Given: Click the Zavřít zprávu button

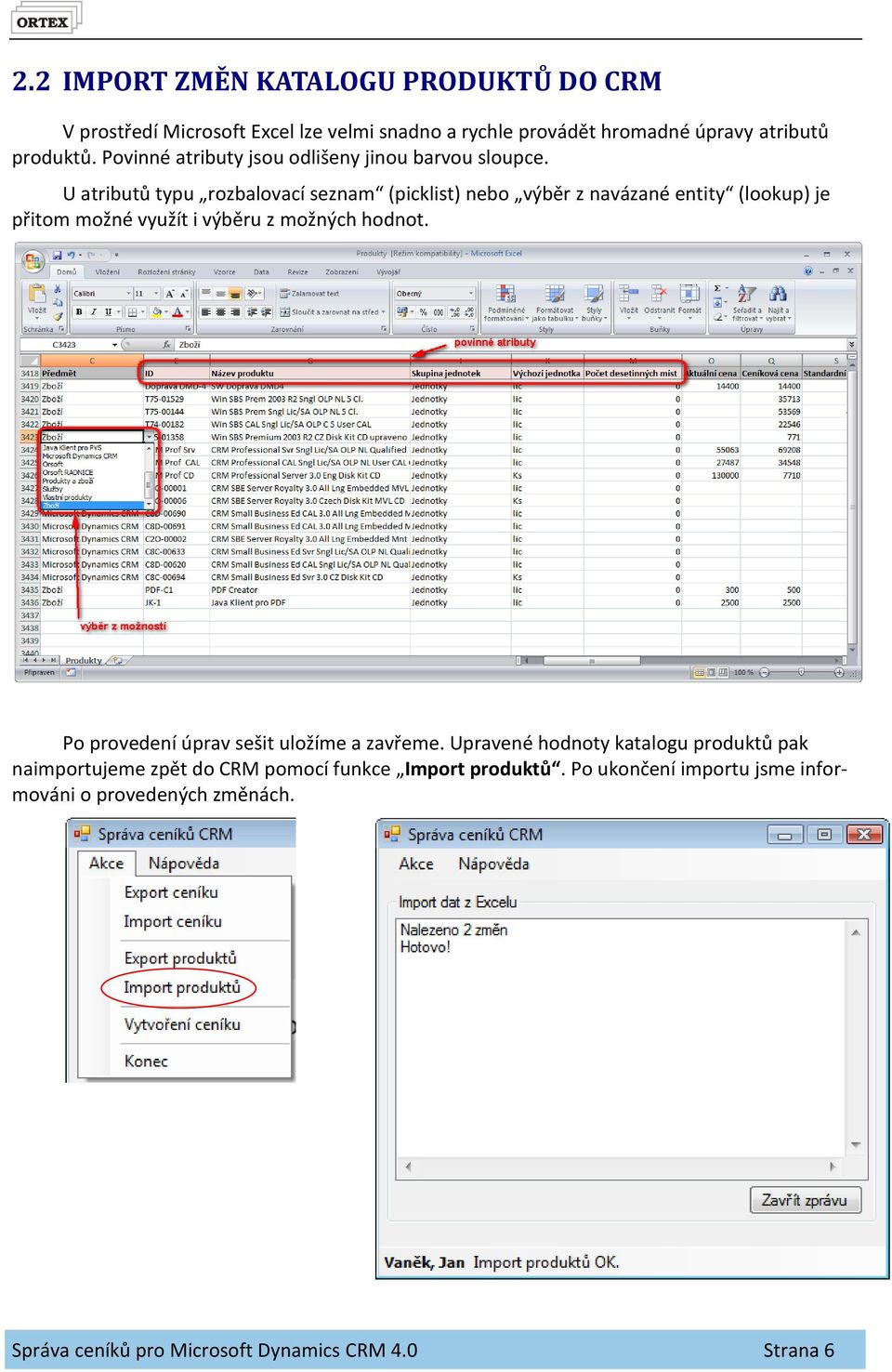Looking at the screenshot, I should [806, 1200].
